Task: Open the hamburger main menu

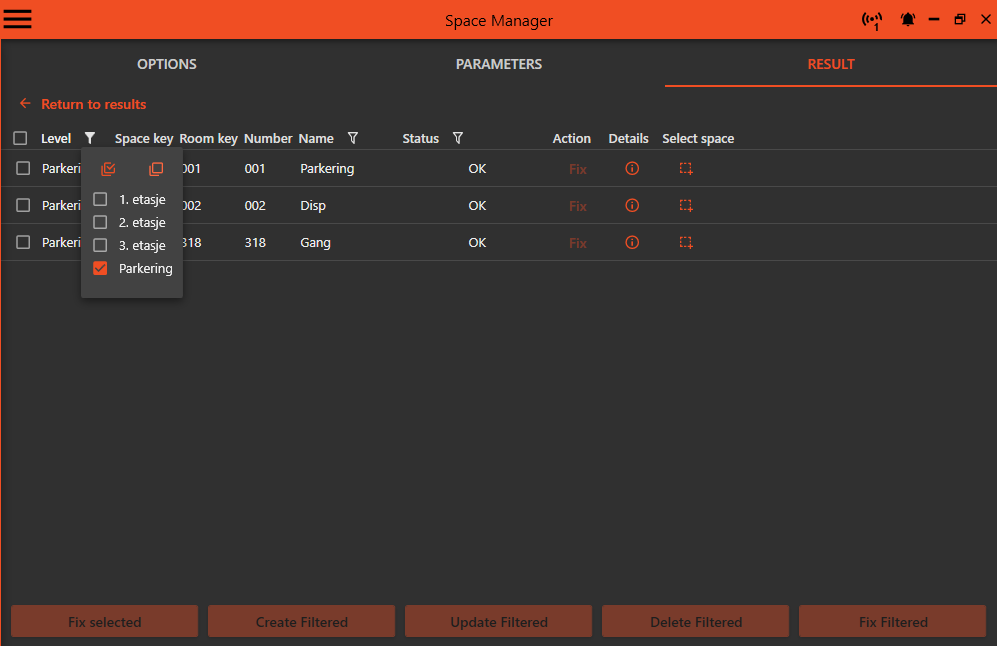Action: click(18, 20)
